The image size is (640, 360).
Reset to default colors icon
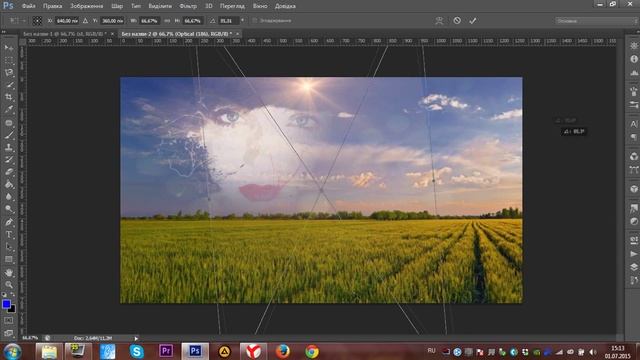[4, 295]
